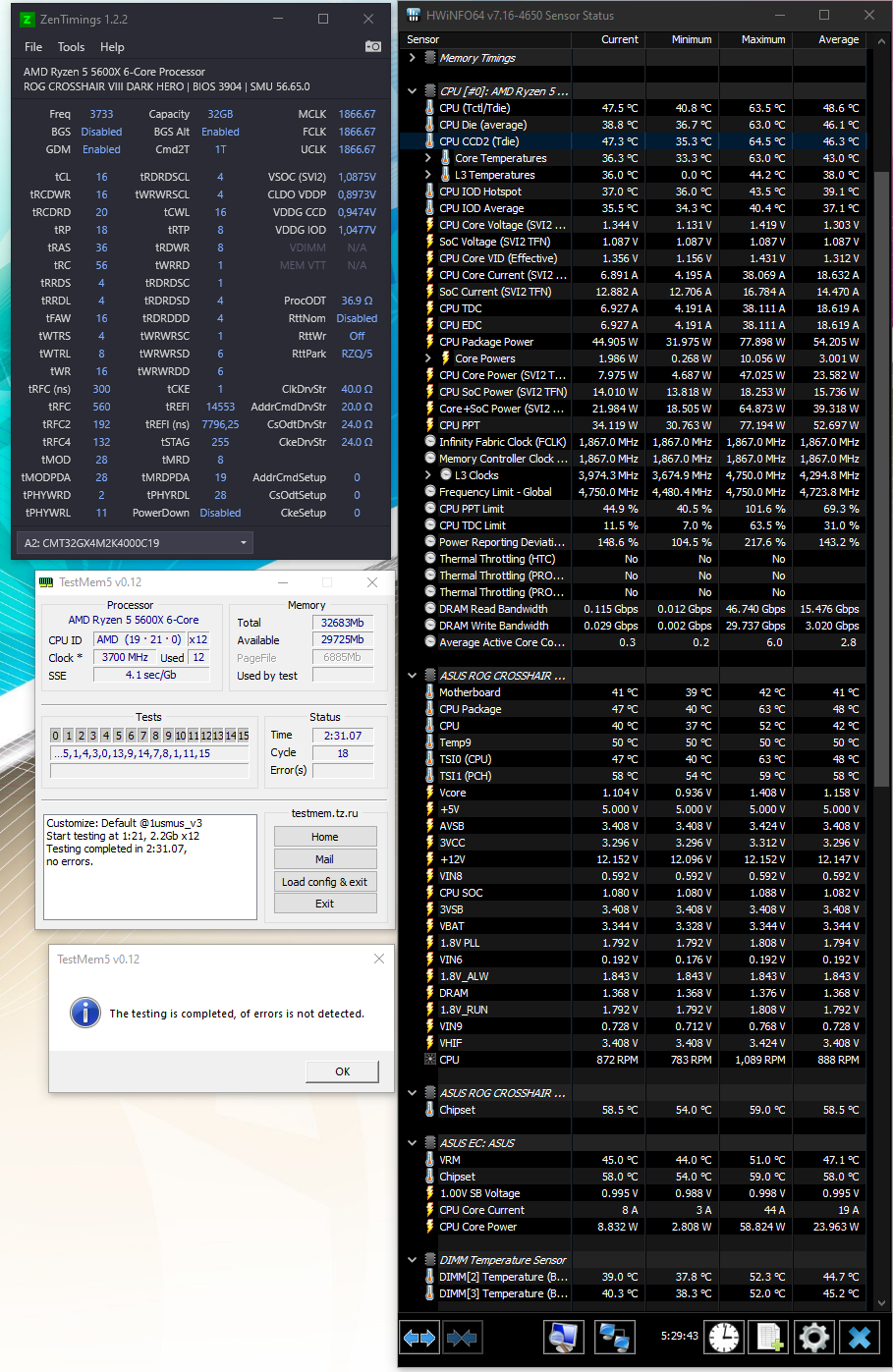Click thermometer icon of DIMM[2] Temperature row
The image size is (893, 1372).
[429, 1277]
